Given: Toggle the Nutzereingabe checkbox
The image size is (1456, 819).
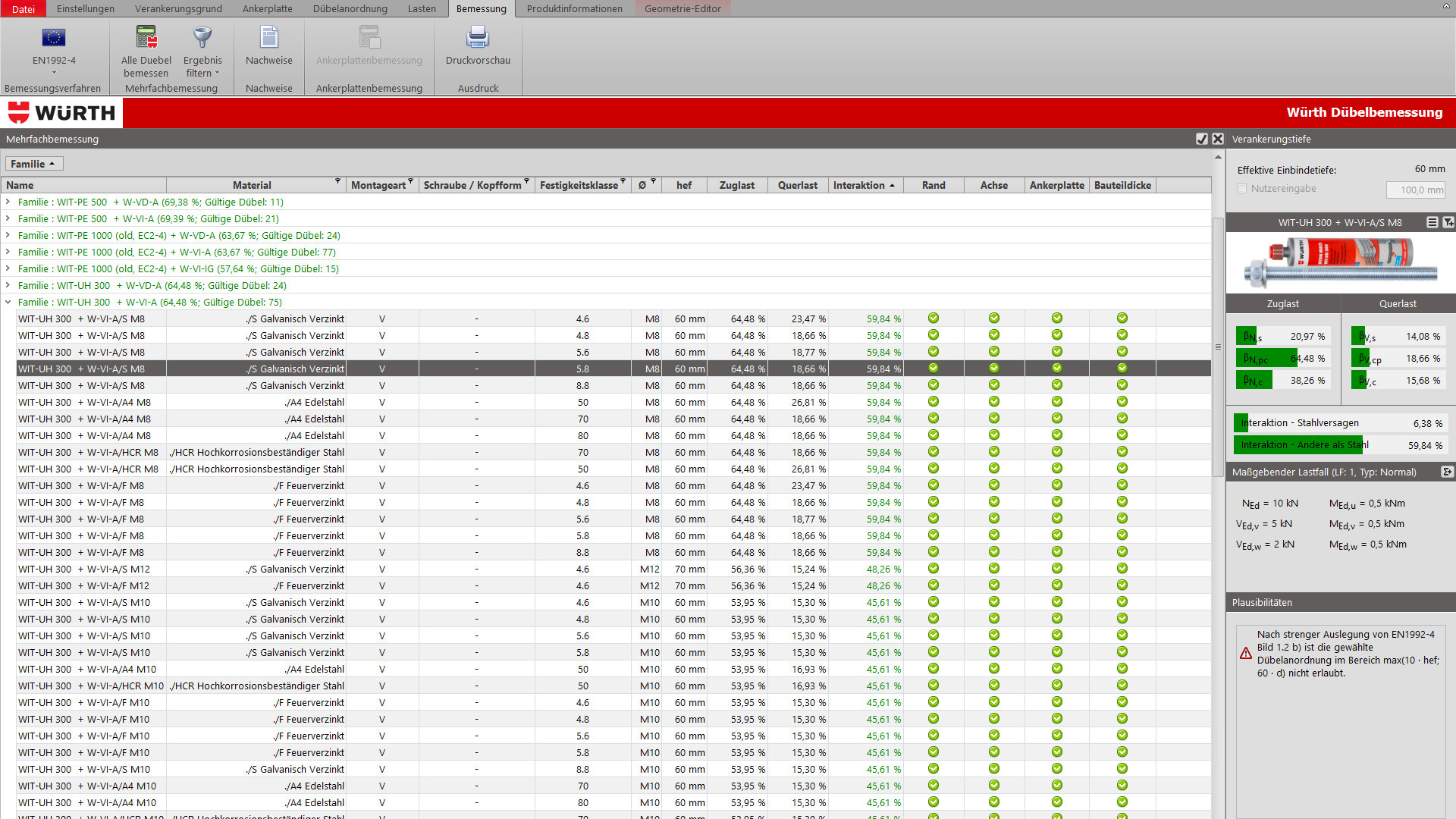Looking at the screenshot, I should point(1241,189).
